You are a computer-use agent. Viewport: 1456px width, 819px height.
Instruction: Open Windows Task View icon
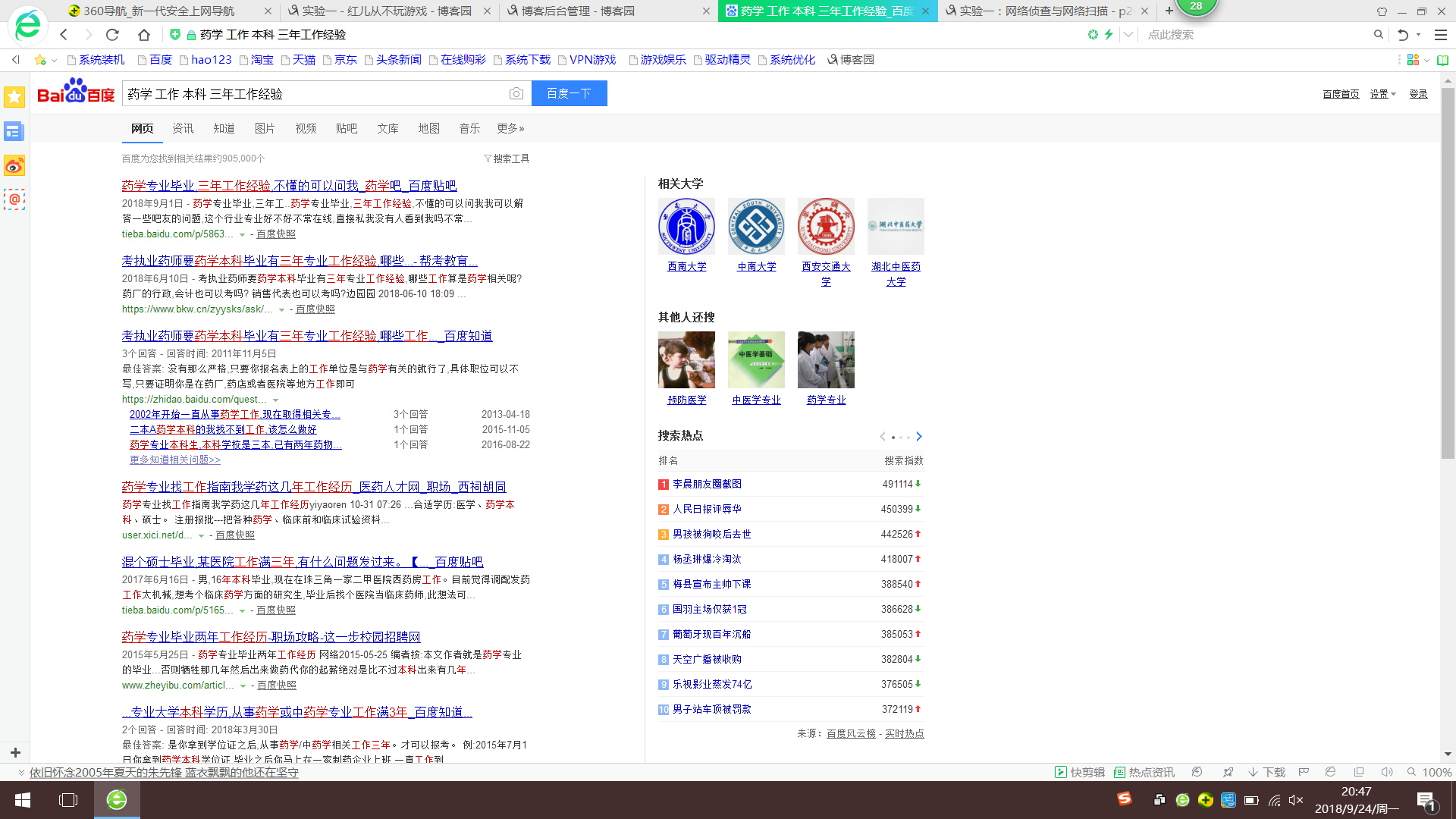(68, 800)
